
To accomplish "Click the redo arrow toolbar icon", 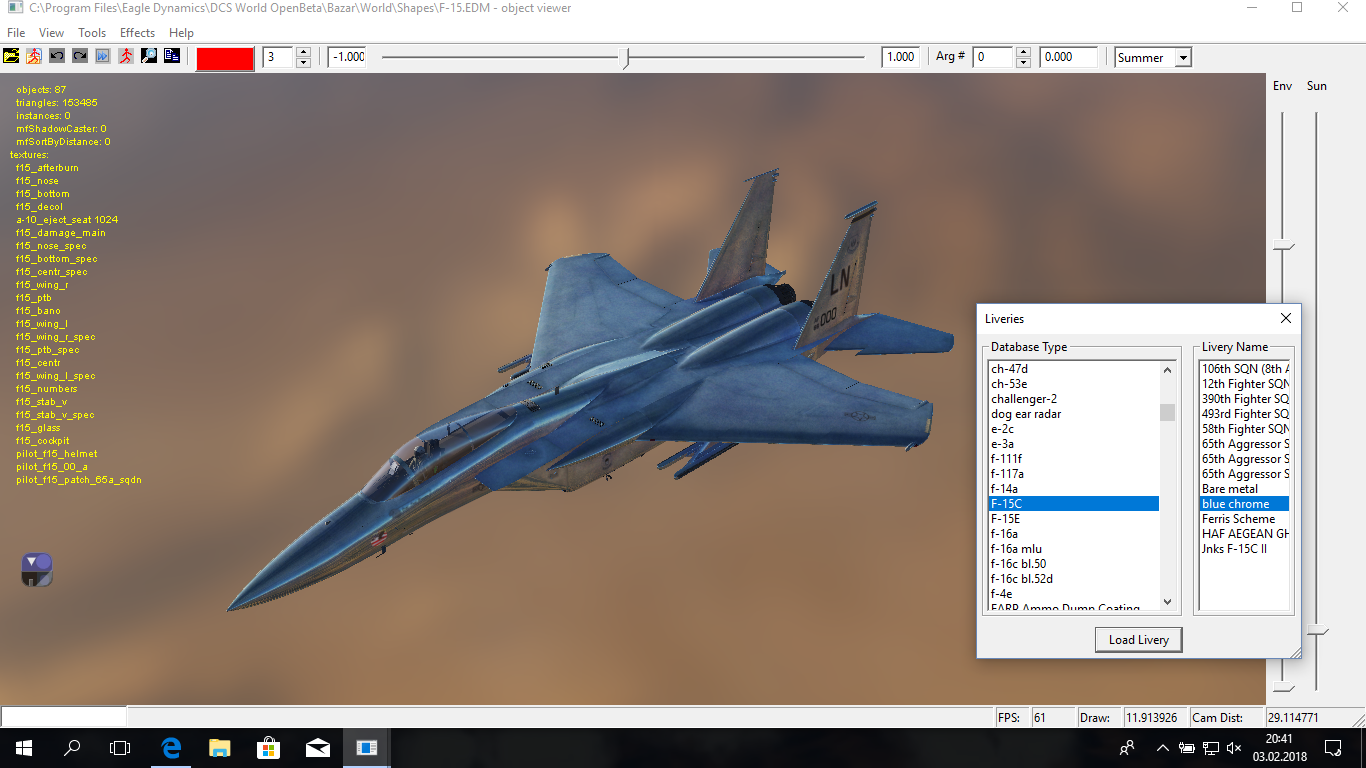I will click(79, 56).
